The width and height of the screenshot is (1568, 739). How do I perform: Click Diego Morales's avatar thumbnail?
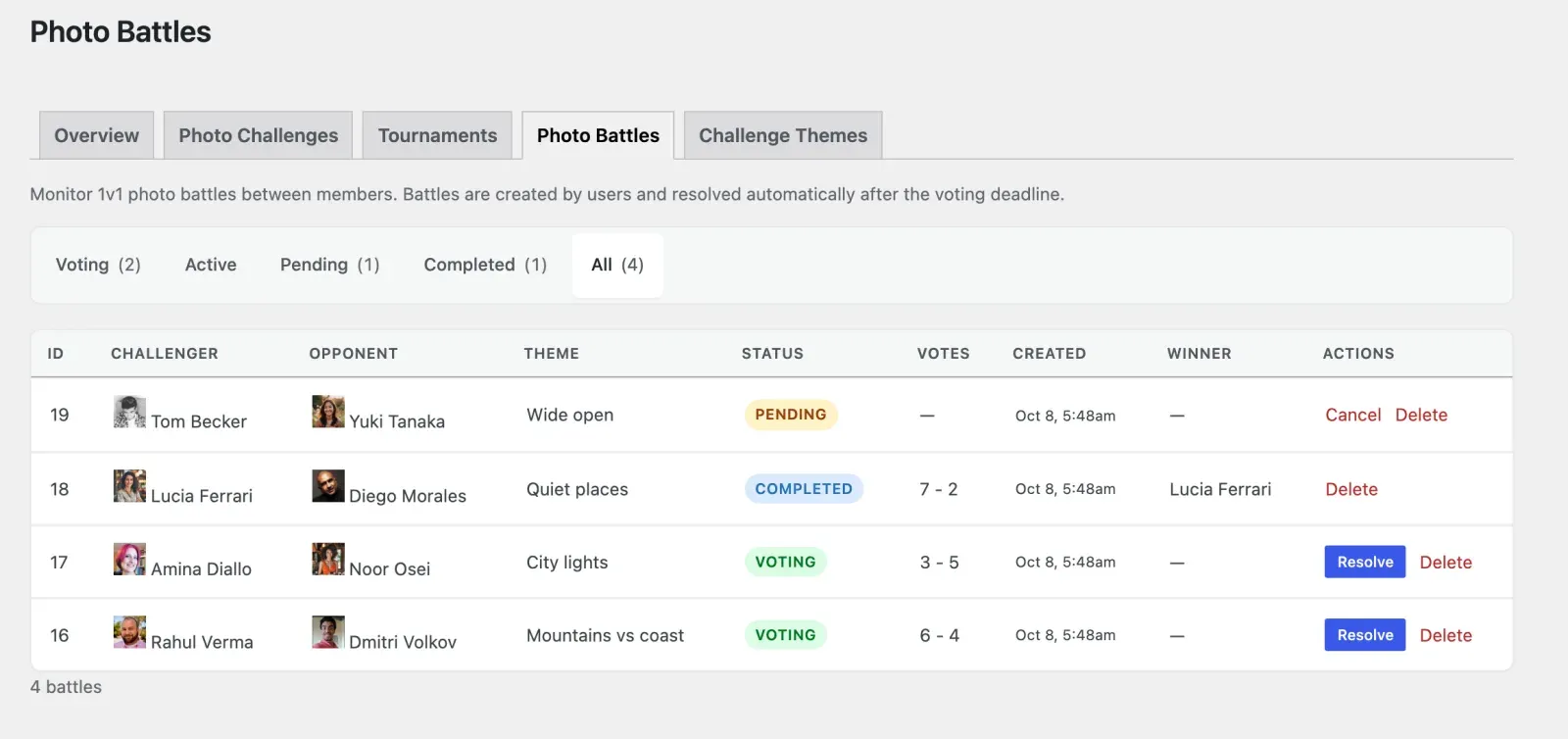(328, 486)
